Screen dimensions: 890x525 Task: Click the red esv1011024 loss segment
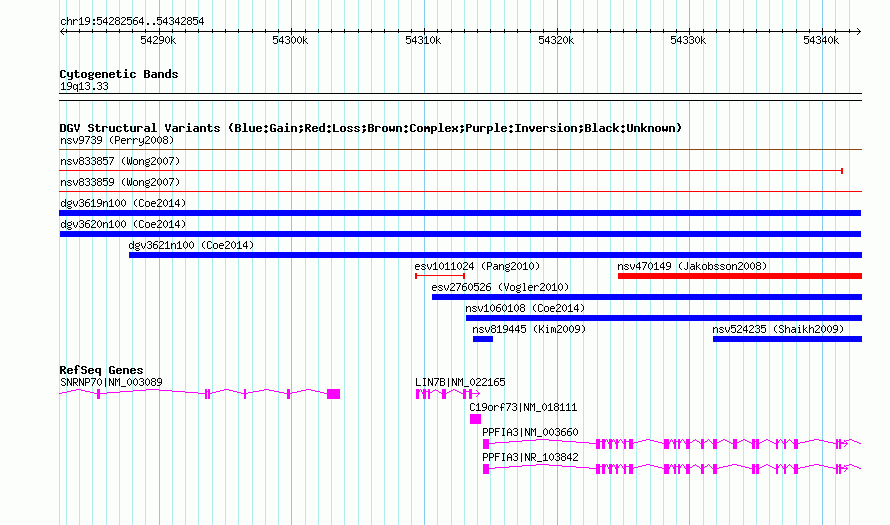click(x=440, y=276)
